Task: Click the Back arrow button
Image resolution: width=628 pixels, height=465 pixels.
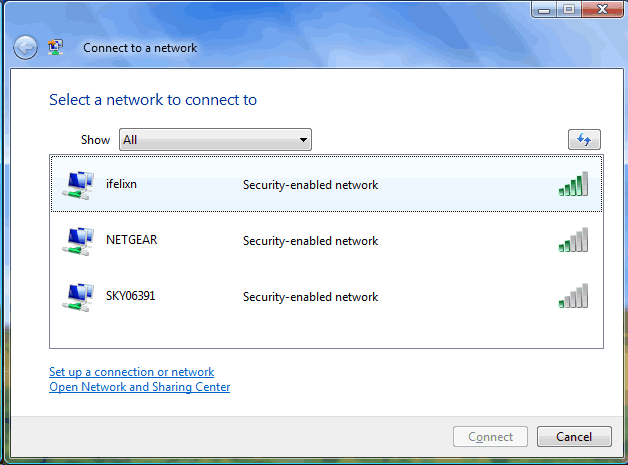Action: coord(25,47)
